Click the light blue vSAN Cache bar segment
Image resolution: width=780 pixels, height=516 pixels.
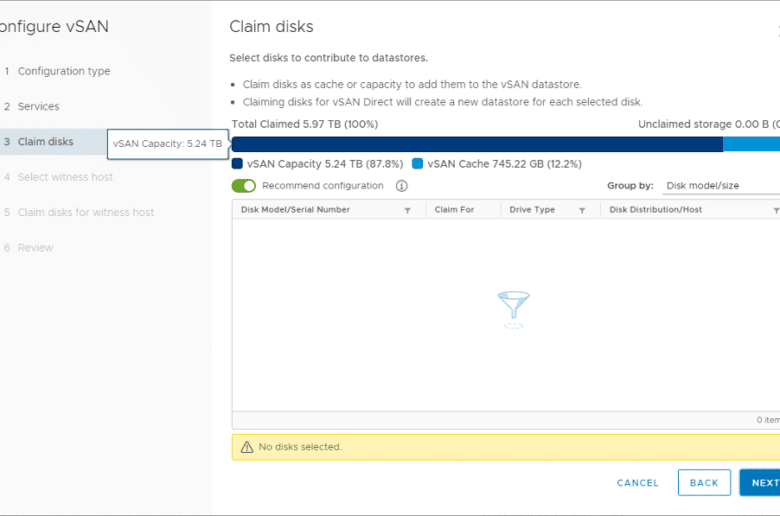751,144
